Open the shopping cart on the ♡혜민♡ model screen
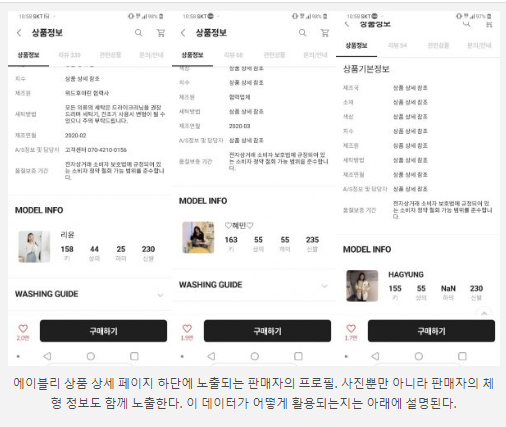This screenshot has width=506, height=427. tap(325, 33)
